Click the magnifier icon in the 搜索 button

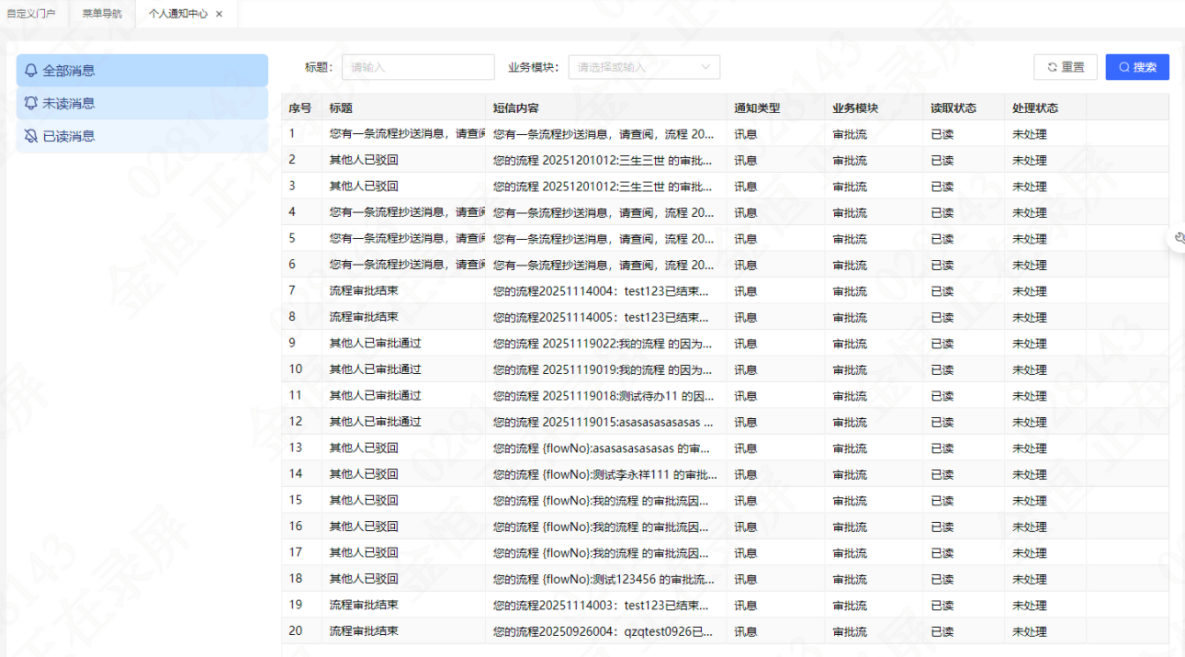pos(1124,67)
